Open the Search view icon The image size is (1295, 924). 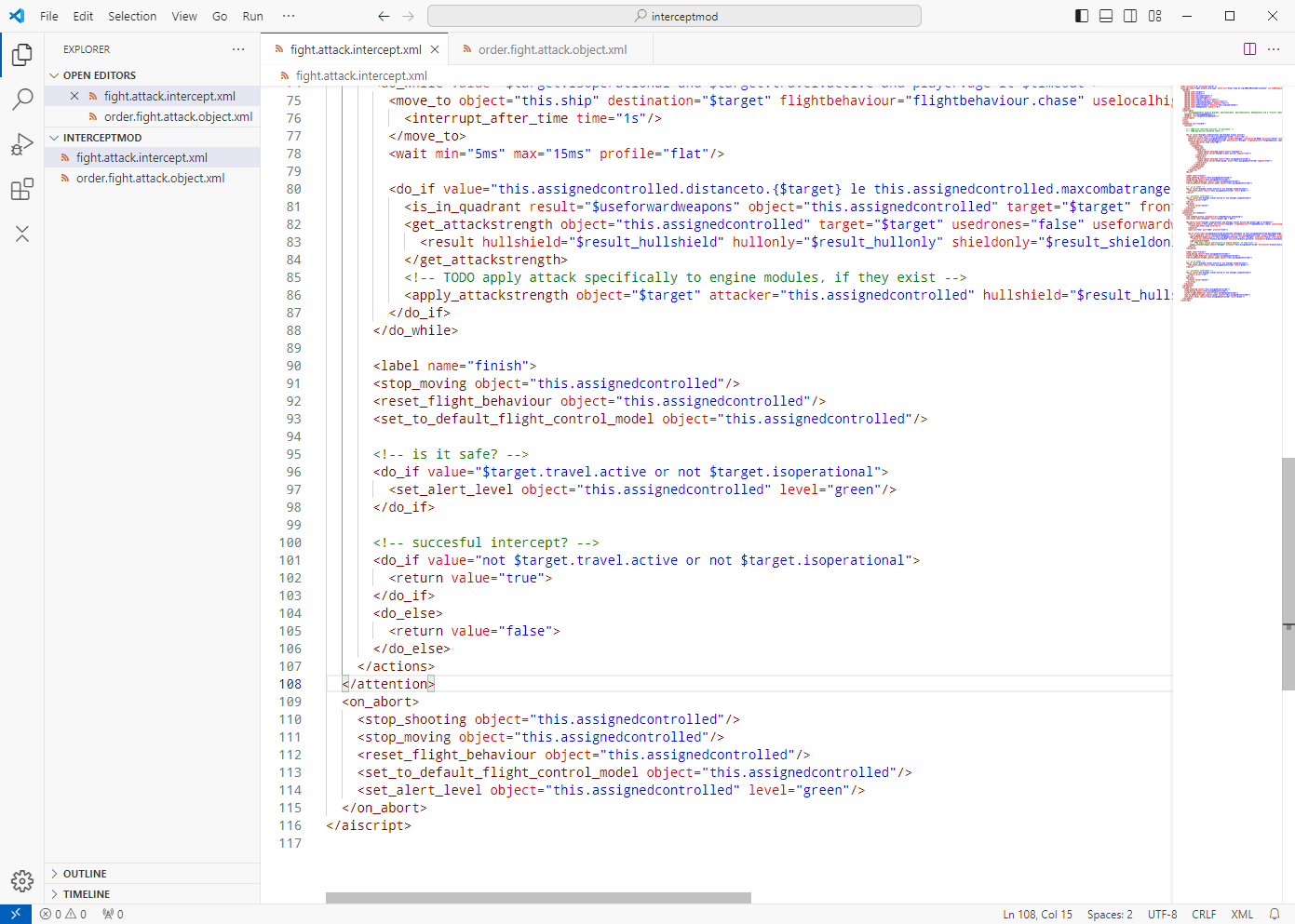(22, 100)
